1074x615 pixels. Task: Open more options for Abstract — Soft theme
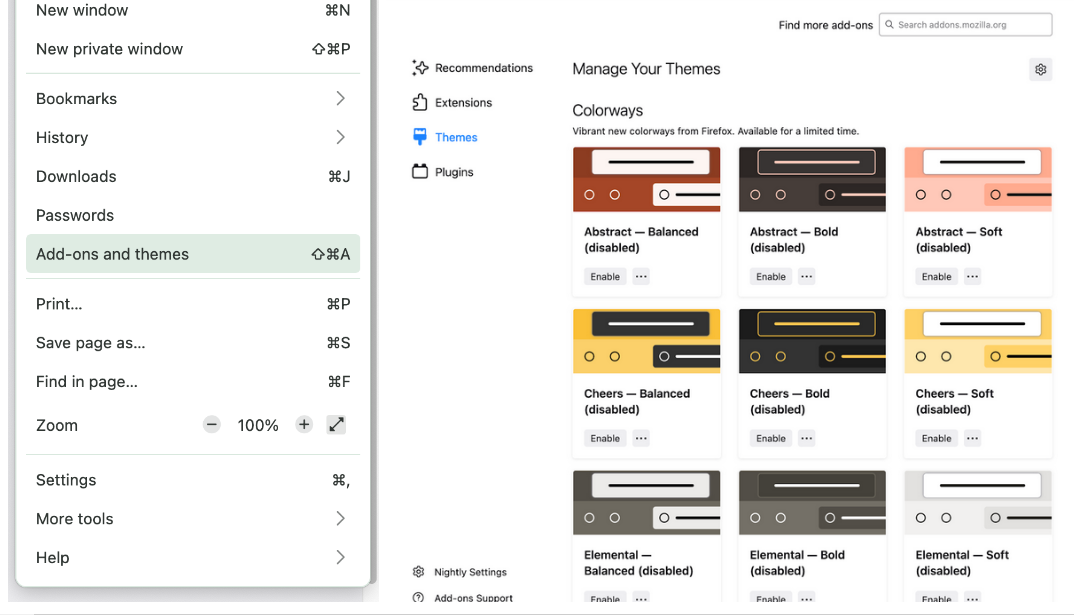(973, 277)
